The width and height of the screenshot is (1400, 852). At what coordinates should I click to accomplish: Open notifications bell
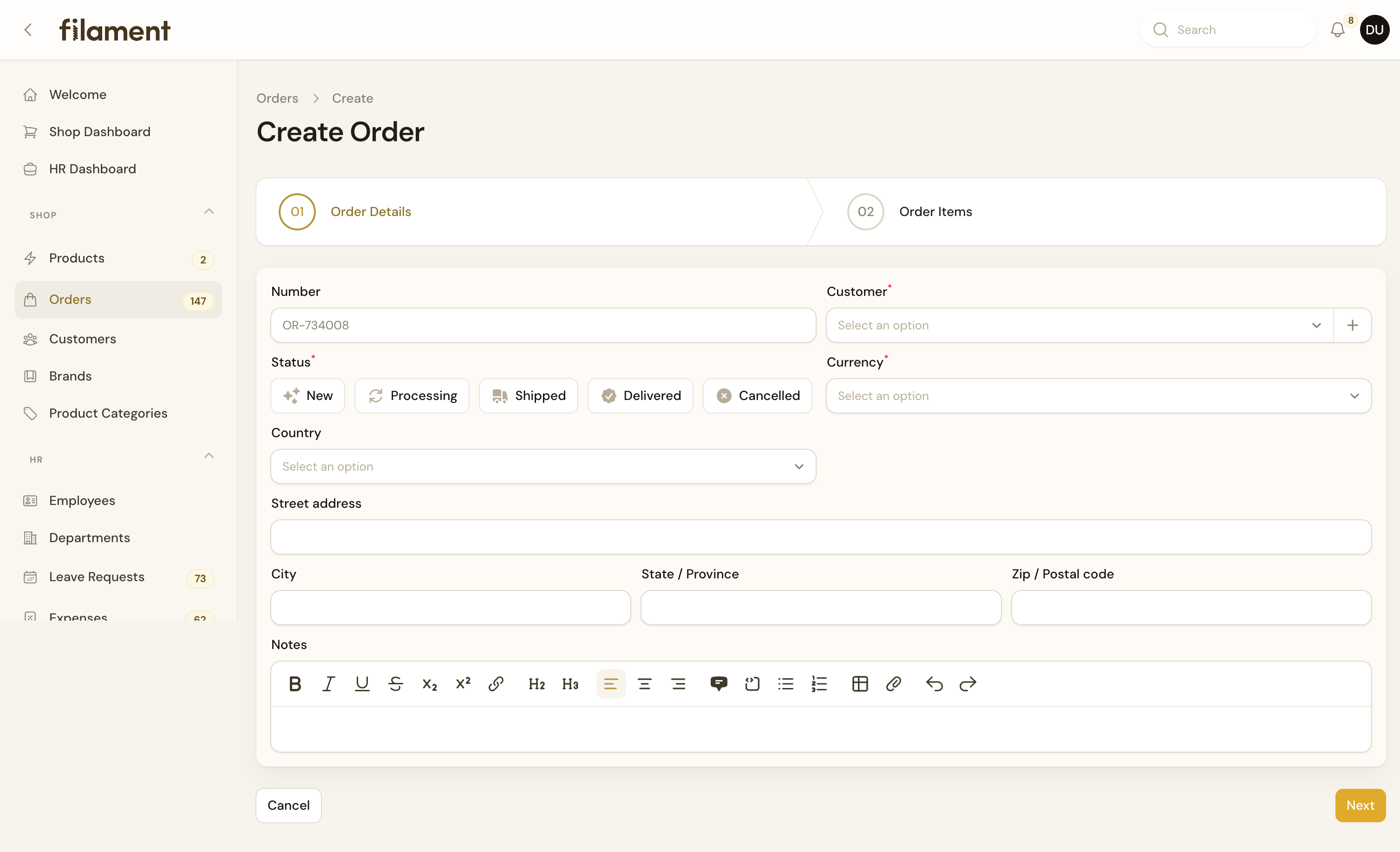coord(1338,30)
